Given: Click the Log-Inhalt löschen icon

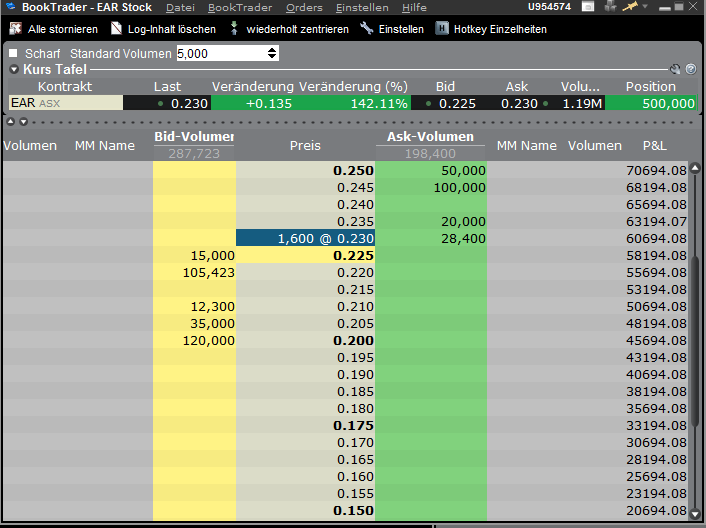Looking at the screenshot, I should 117,29.
